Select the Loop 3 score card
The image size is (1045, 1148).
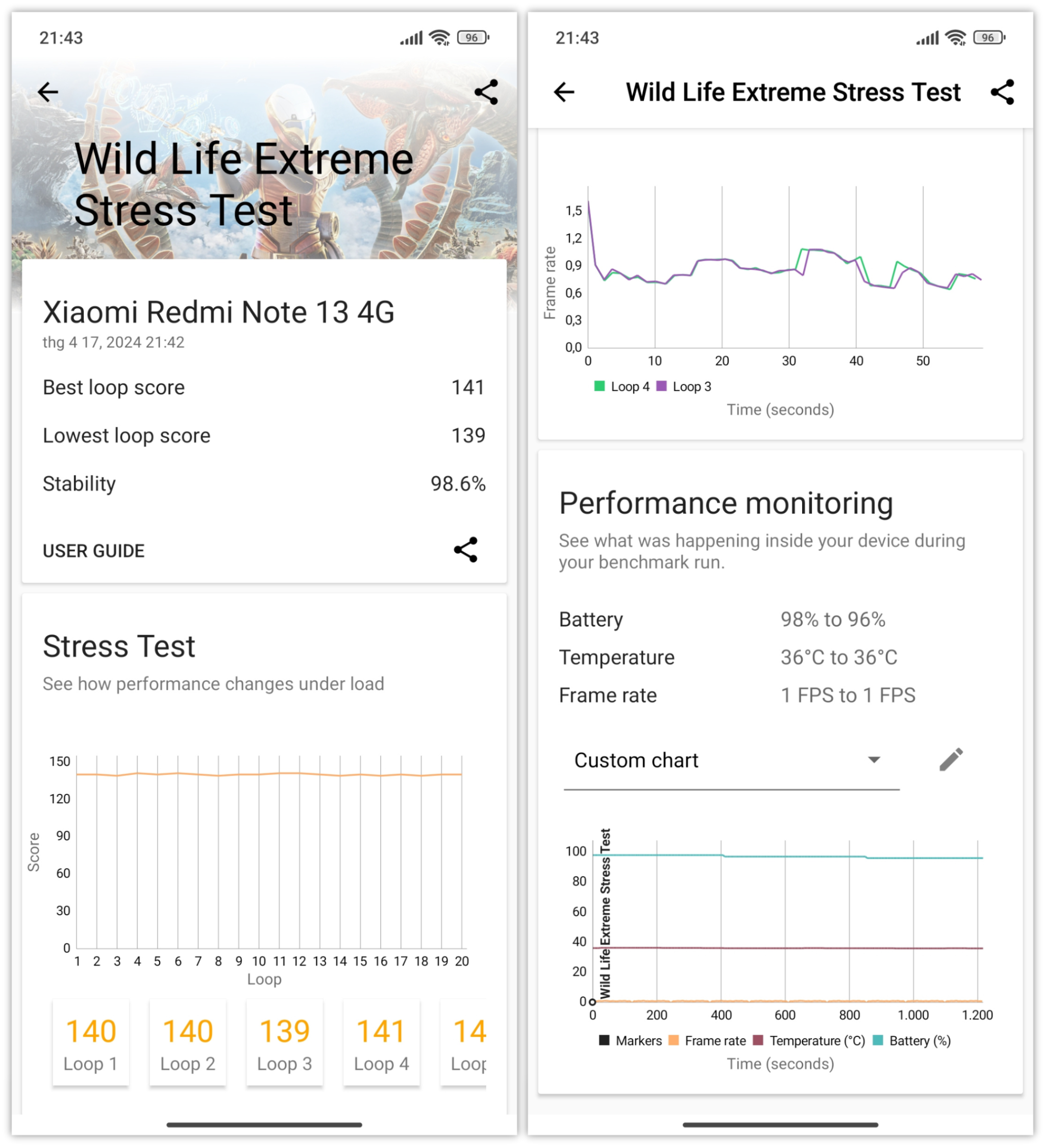[x=285, y=1043]
